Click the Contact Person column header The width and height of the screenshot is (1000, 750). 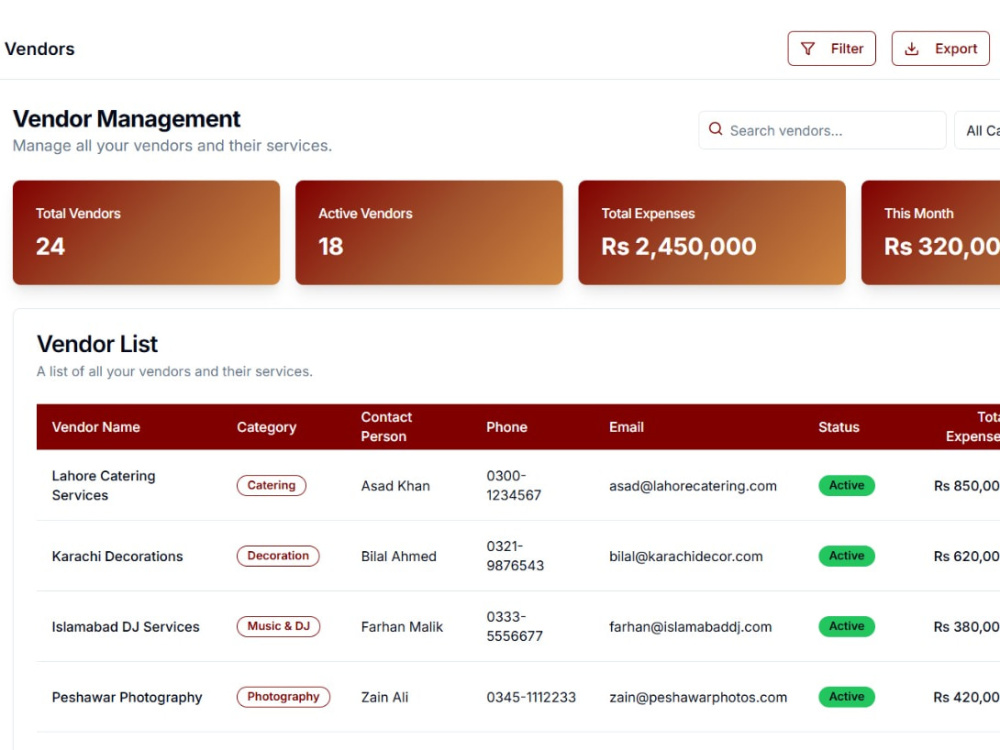click(386, 427)
